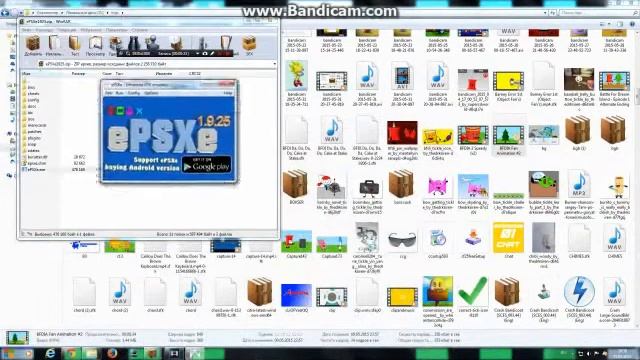Select the yellow chat icon file in Explorer

[508, 240]
